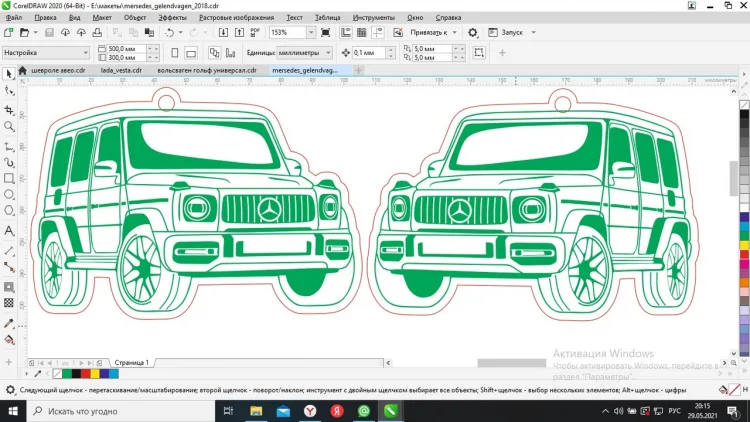Expand the Запуск dropdown
This screenshot has width=750, height=422.
[x=534, y=33]
